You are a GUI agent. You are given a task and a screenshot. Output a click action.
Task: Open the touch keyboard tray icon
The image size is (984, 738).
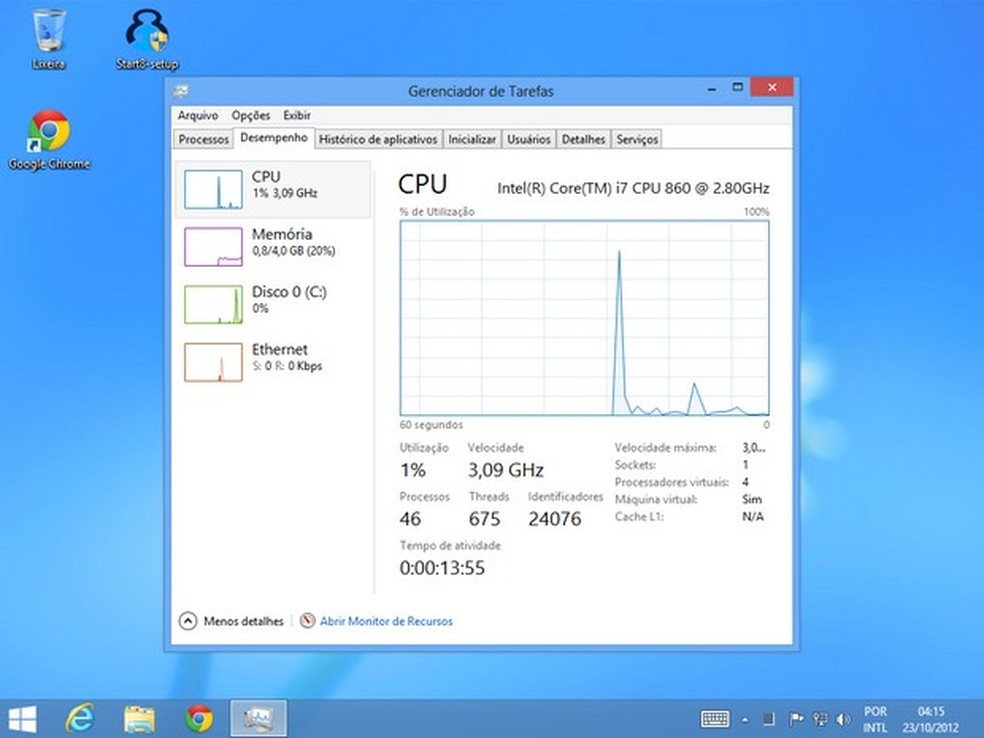click(x=715, y=719)
